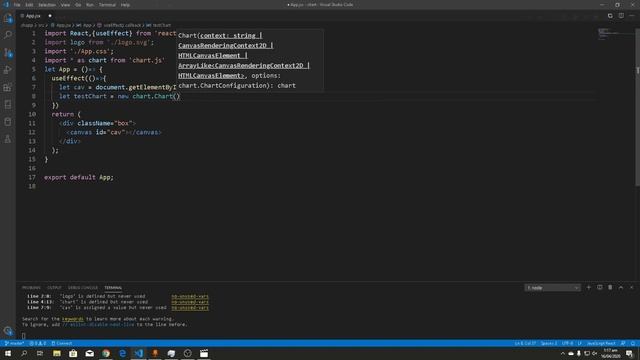This screenshot has height=360, width=640.
Task: Kill terminal with trash icon
Action: point(610,287)
